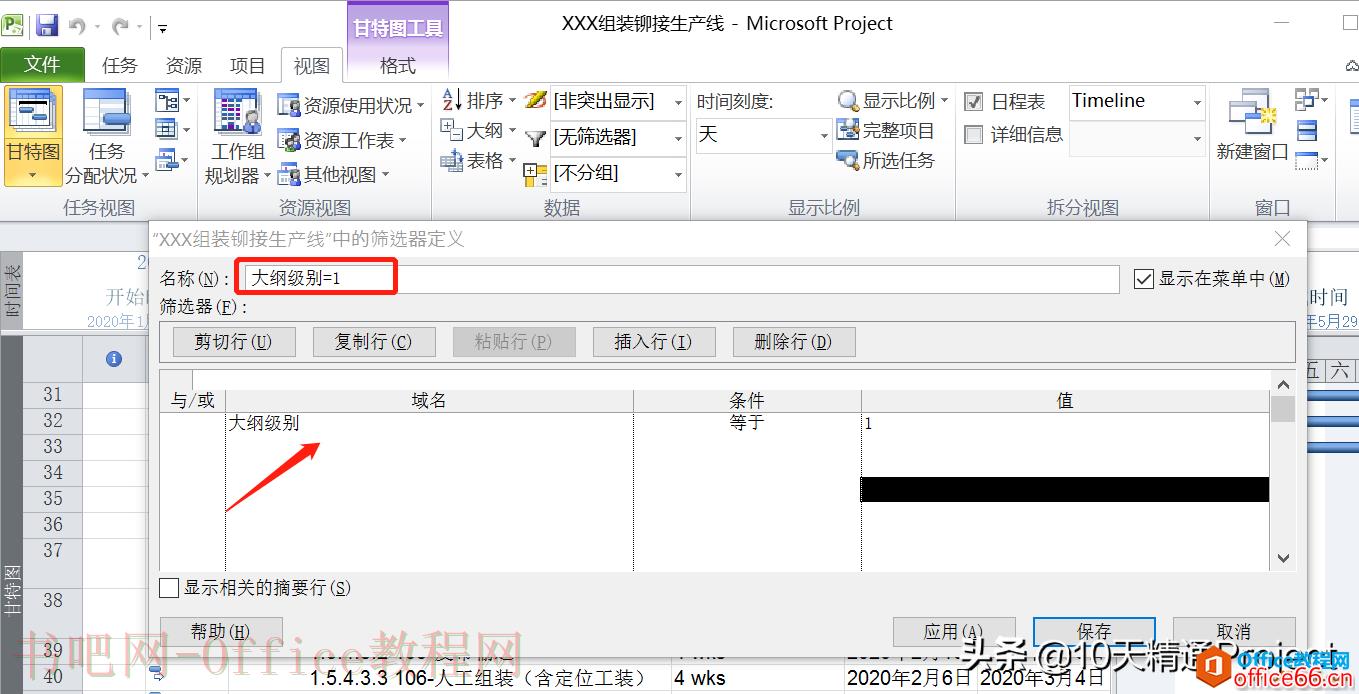Click the Apply (应用) button
Image resolution: width=1359 pixels, height=694 pixels.
coord(954,632)
